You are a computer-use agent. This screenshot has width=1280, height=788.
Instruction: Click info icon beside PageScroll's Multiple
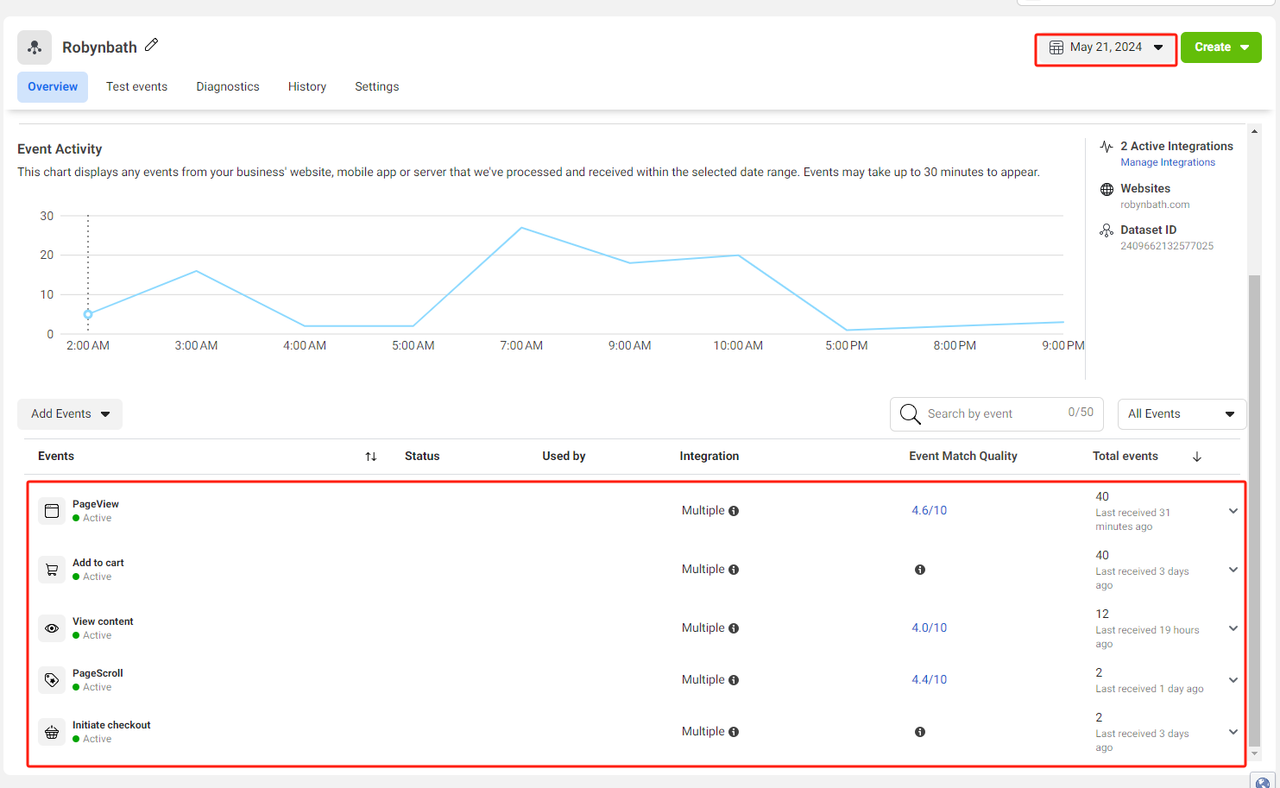(734, 680)
